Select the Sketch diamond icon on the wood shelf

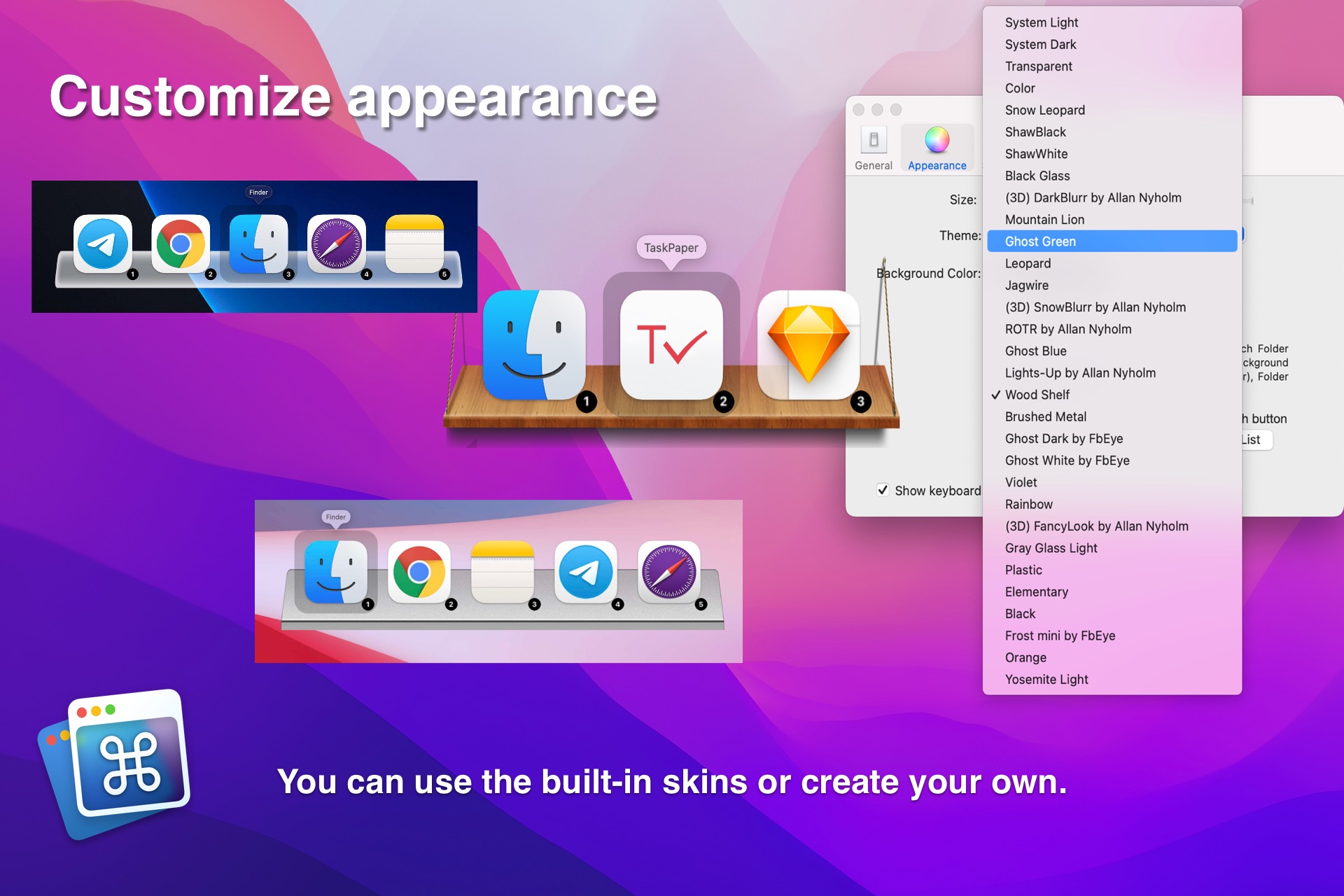click(808, 344)
